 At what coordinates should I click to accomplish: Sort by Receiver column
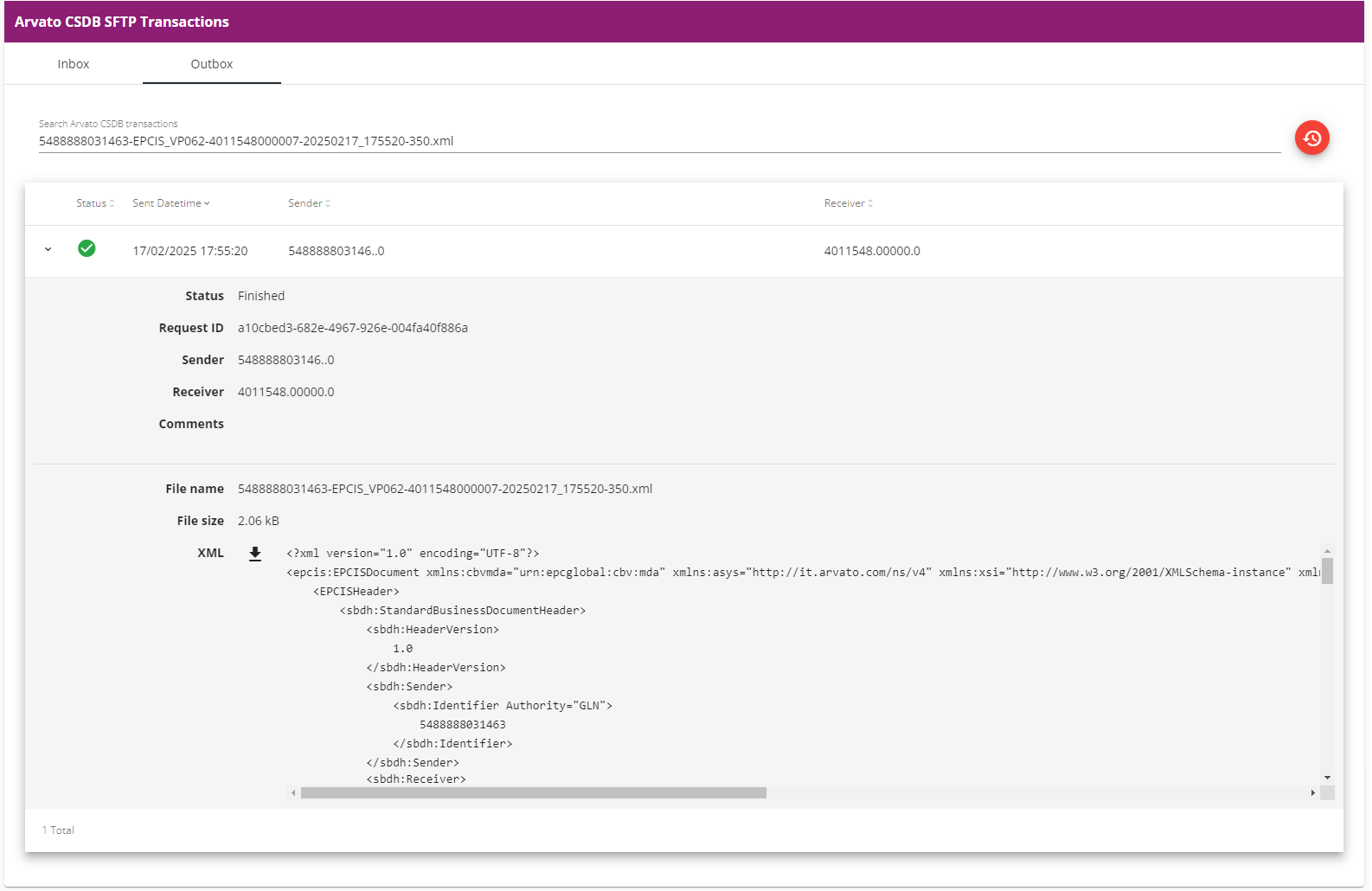849,203
